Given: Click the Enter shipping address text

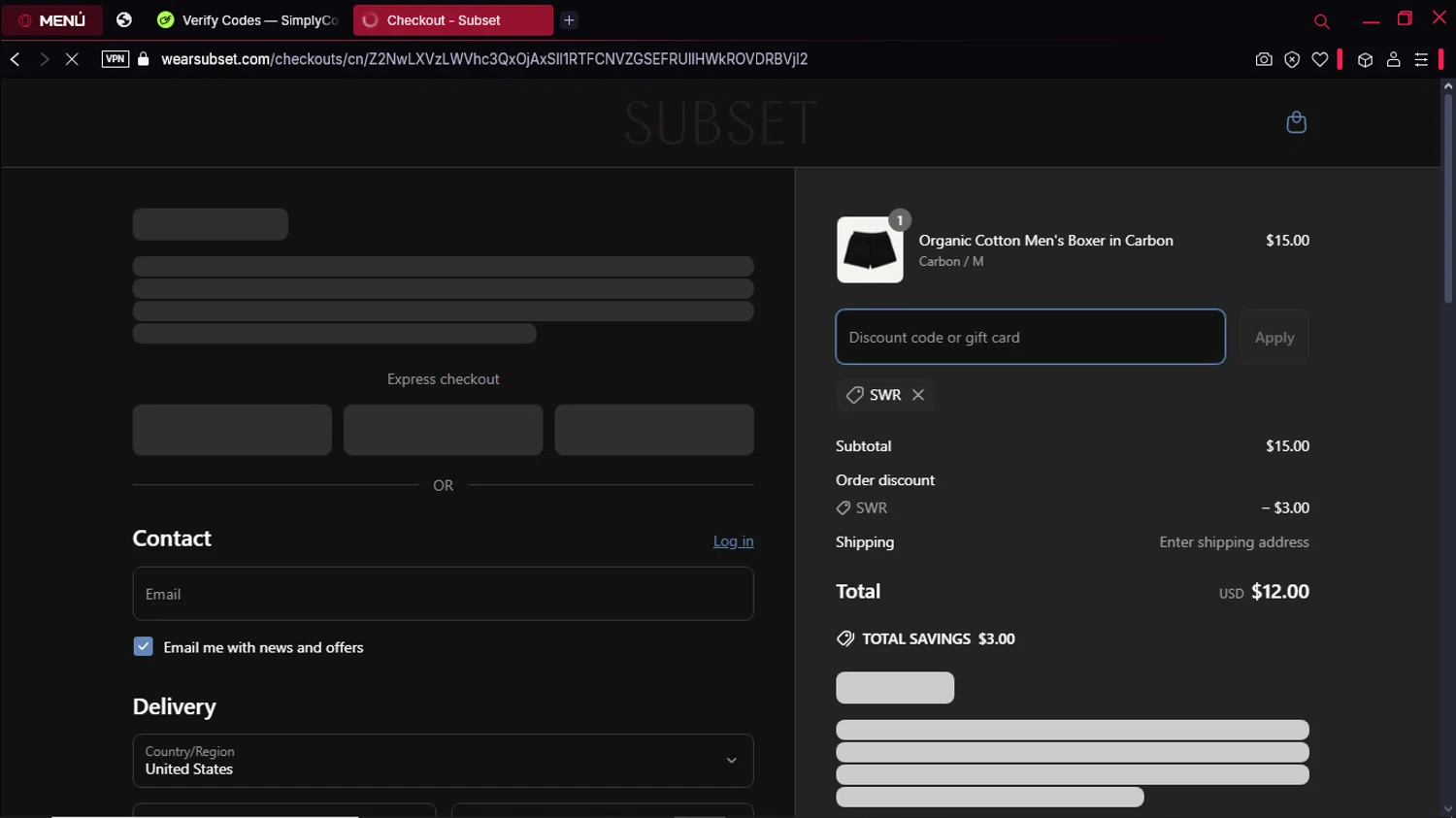Looking at the screenshot, I should pyautogui.click(x=1234, y=542).
